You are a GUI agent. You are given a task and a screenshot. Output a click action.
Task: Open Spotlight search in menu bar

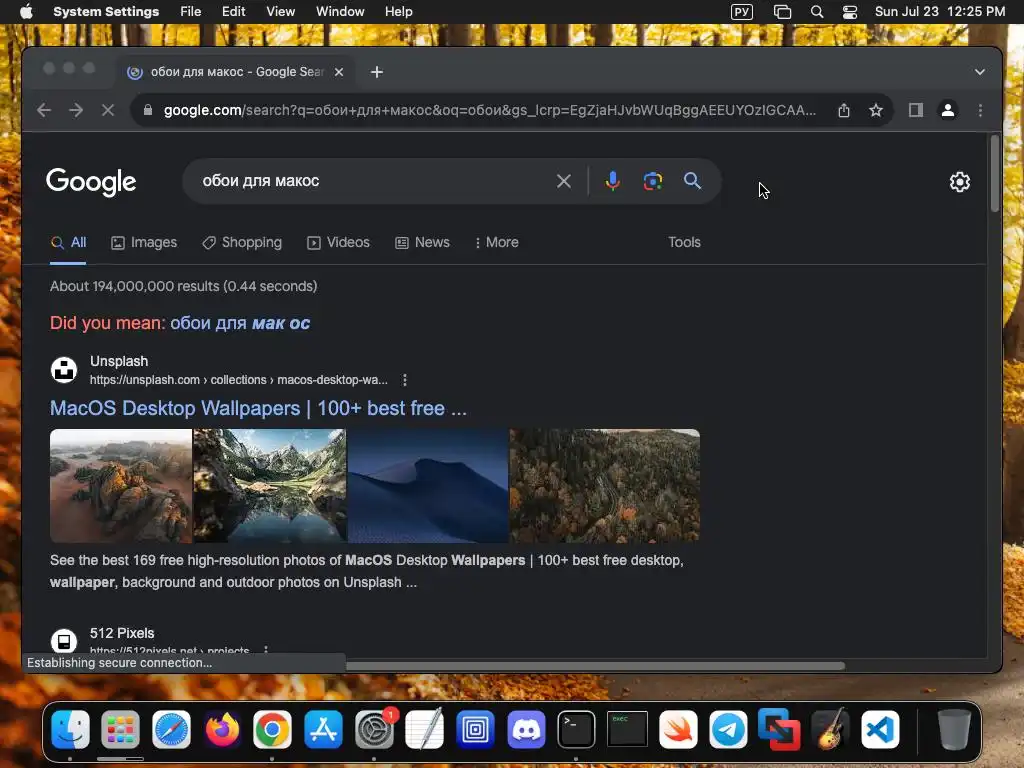(816, 12)
